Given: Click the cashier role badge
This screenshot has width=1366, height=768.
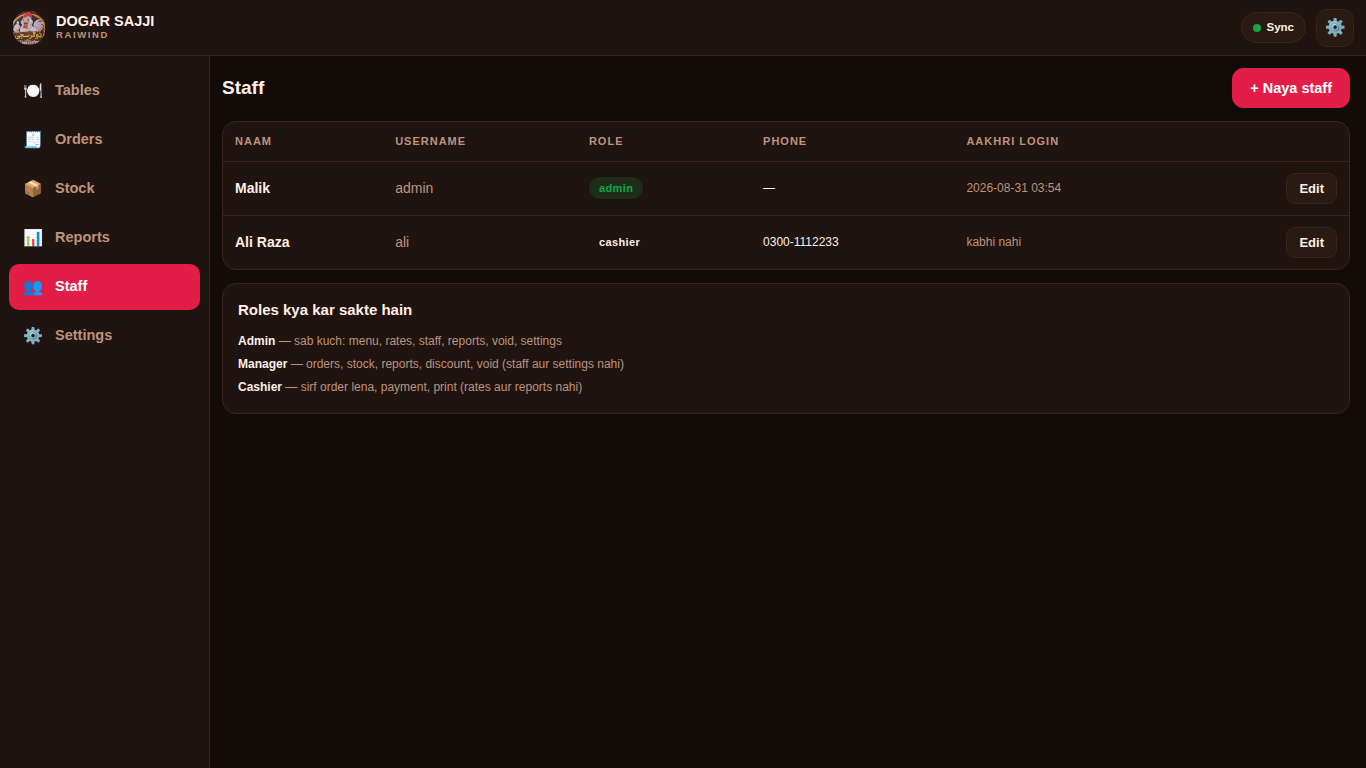Looking at the screenshot, I should point(619,242).
